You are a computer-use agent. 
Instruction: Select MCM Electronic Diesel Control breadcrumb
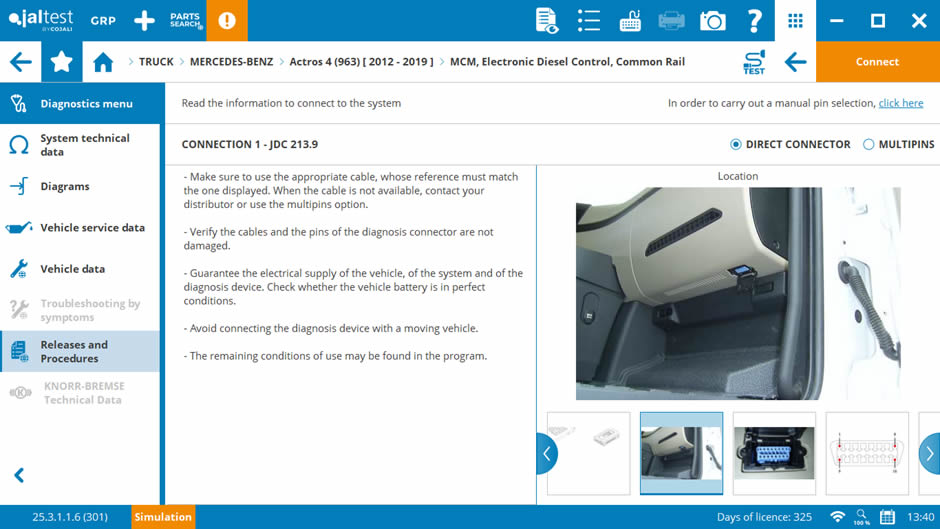point(567,62)
